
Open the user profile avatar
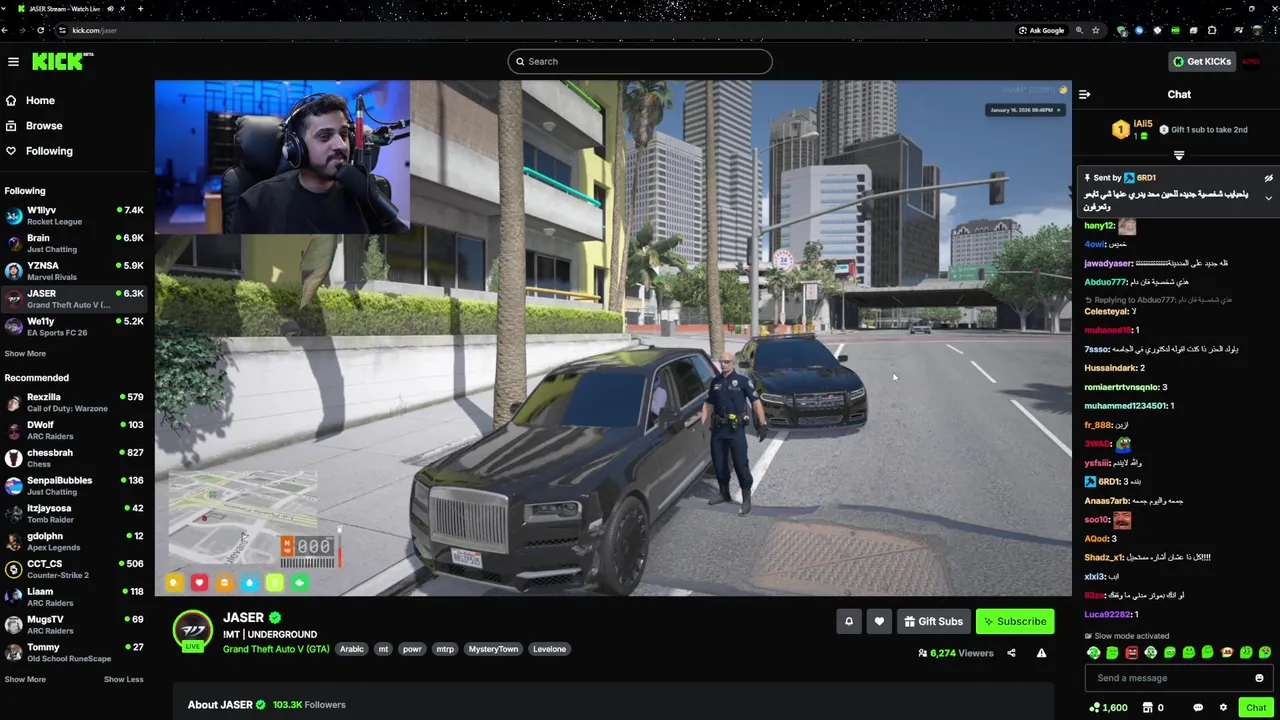[1251, 61]
